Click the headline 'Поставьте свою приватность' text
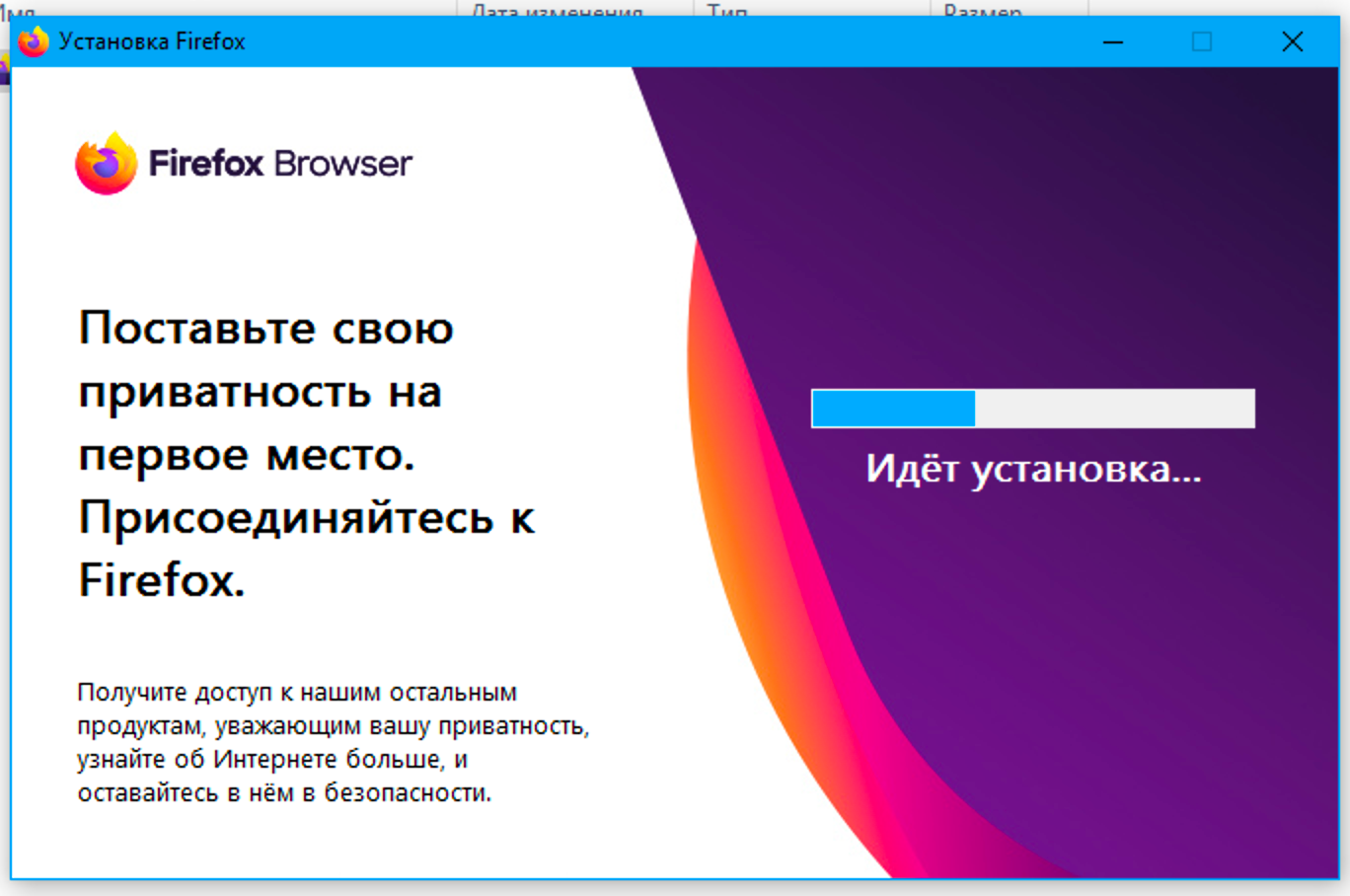1350x896 pixels. (307, 453)
